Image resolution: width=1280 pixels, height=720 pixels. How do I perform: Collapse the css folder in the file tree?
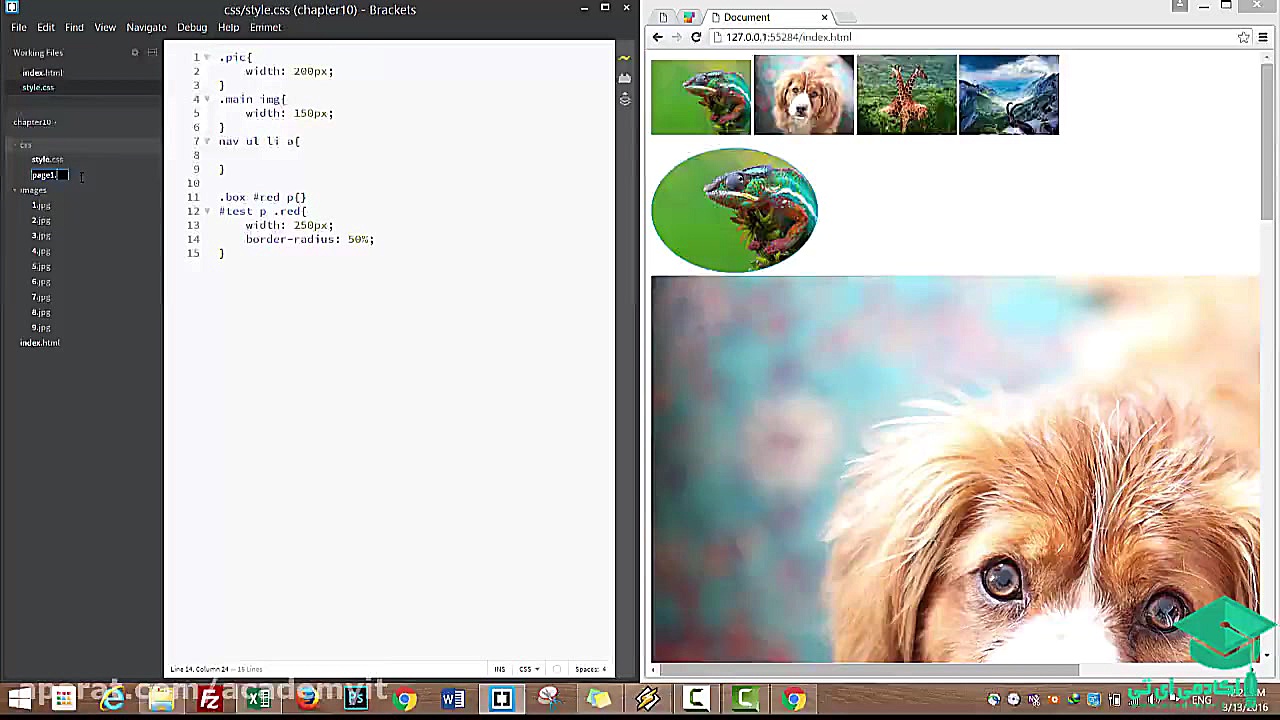coord(15,145)
